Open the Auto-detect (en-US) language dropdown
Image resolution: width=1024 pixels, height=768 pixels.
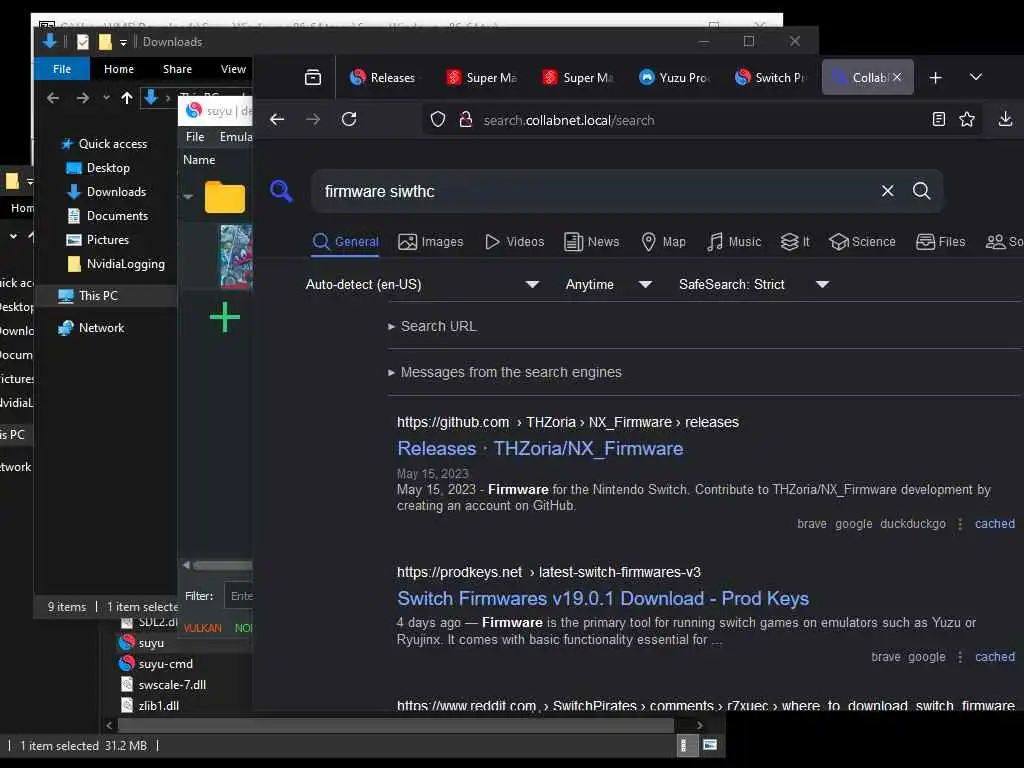[422, 284]
